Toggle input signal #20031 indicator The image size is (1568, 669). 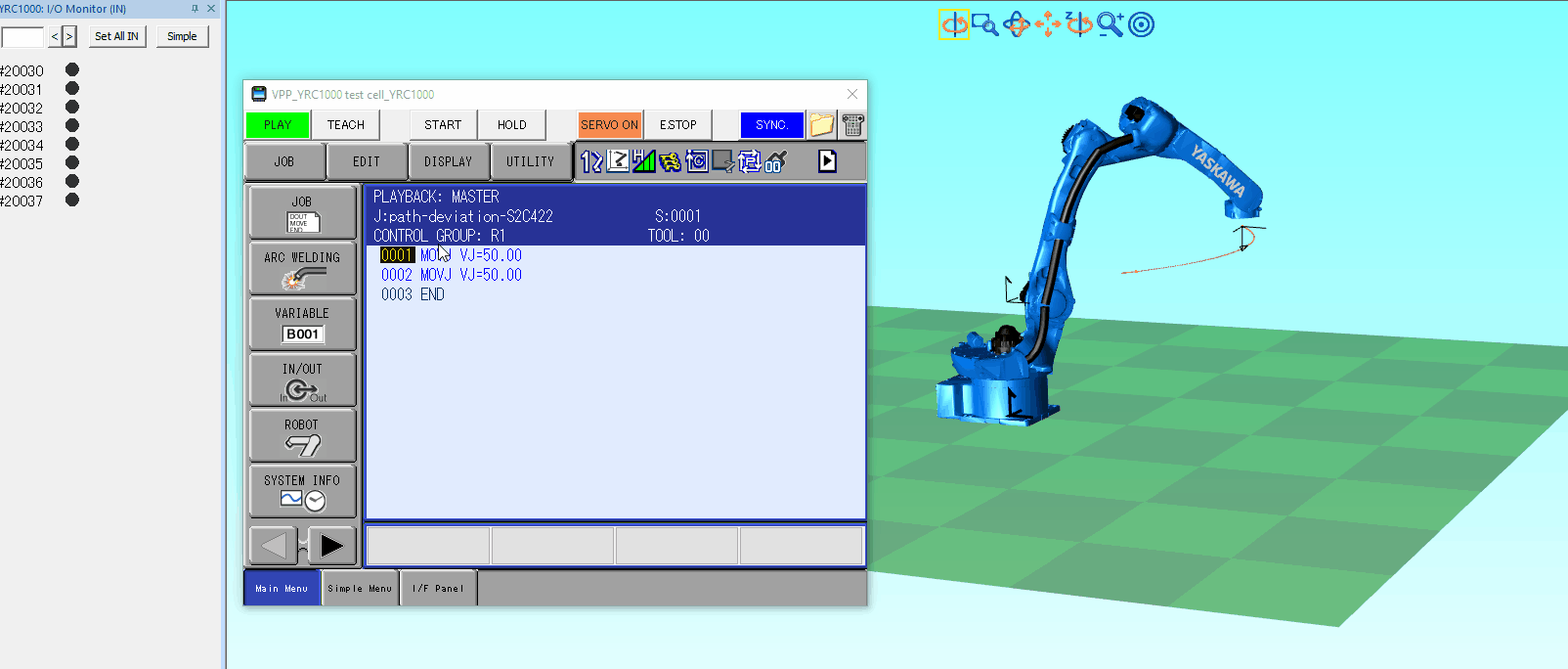coord(72,89)
